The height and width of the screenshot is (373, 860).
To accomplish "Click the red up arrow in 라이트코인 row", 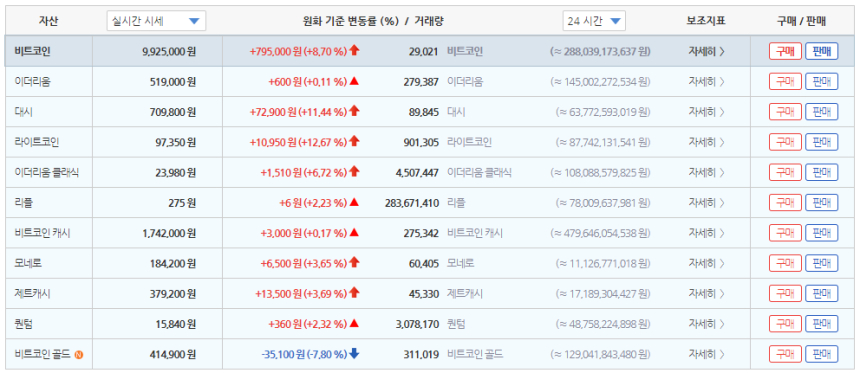I will tap(354, 141).
